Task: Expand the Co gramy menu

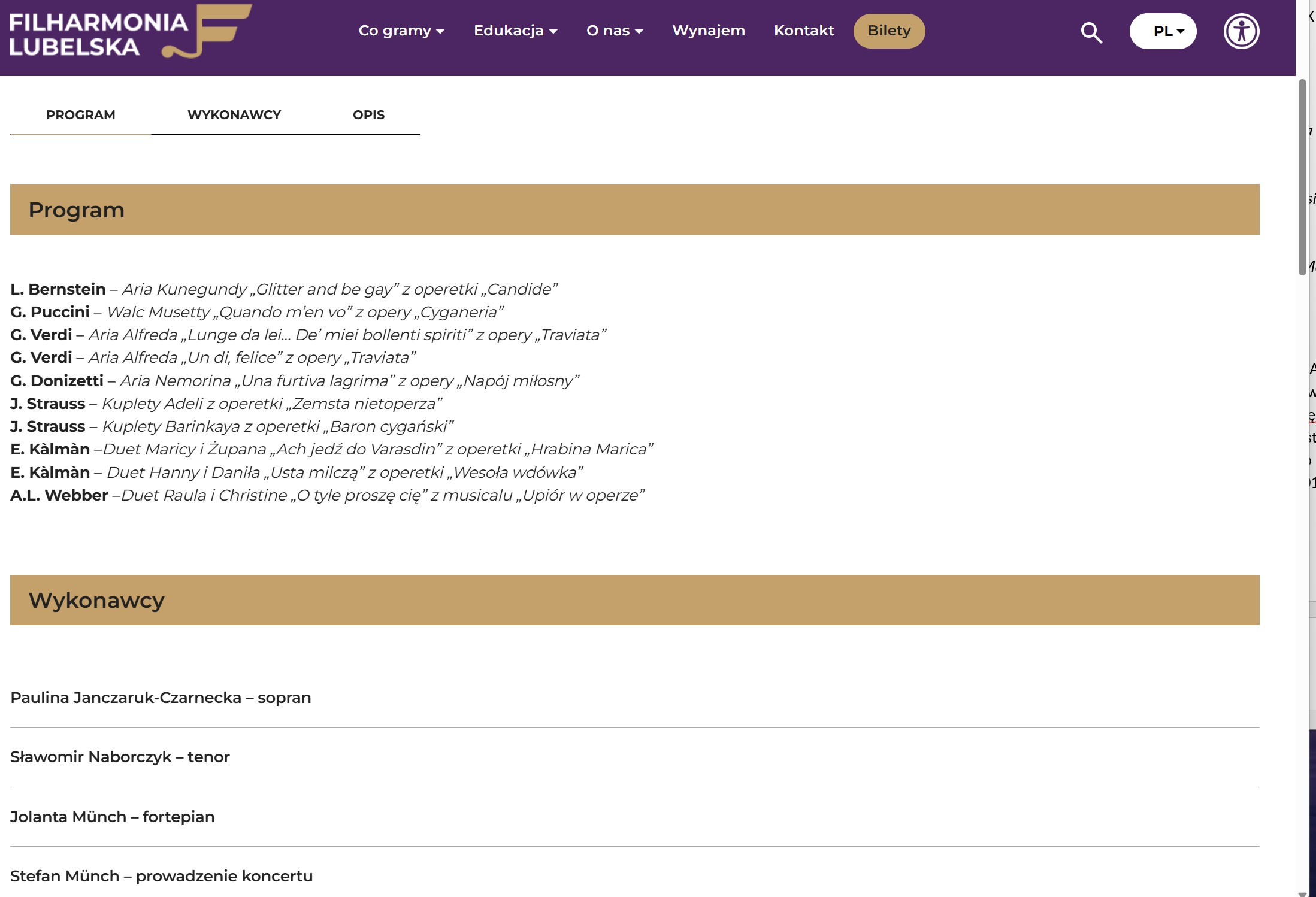Action: (x=401, y=31)
